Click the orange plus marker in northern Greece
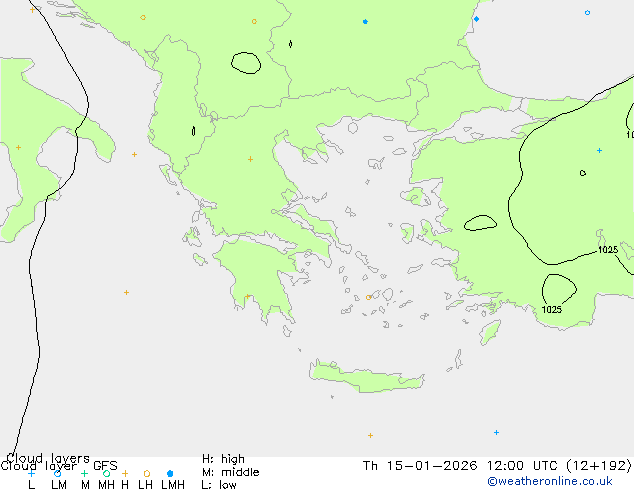Screen dimensions: 634x490 click(x=250, y=159)
